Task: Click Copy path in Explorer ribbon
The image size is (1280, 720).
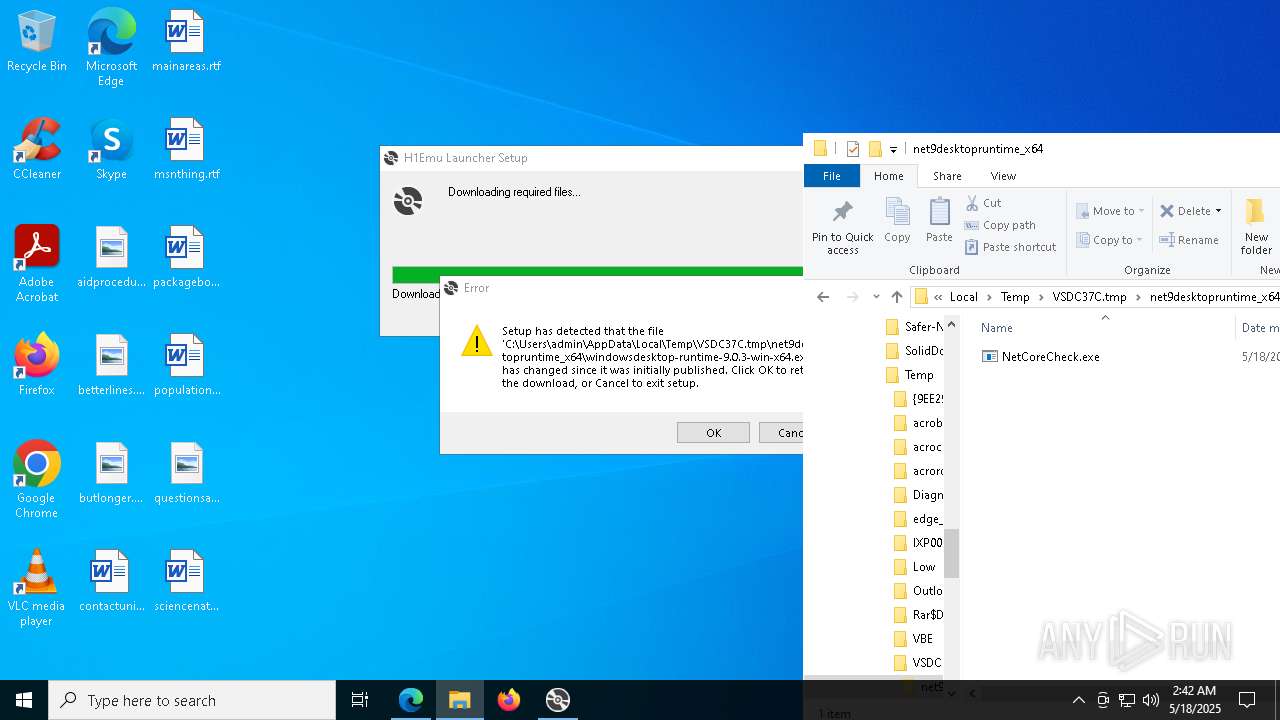Action: (1000, 225)
